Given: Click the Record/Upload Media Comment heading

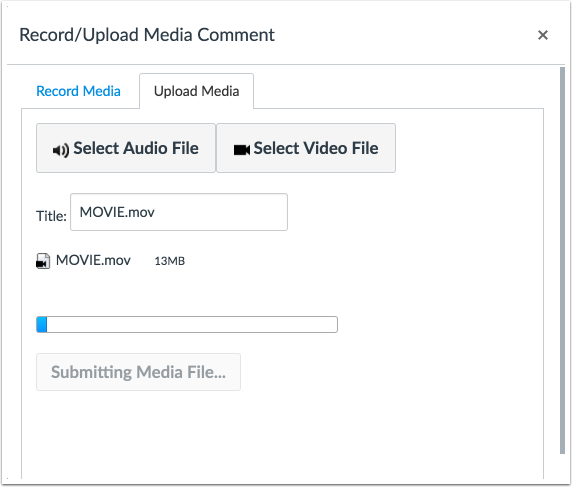Looking at the screenshot, I should 147,35.
